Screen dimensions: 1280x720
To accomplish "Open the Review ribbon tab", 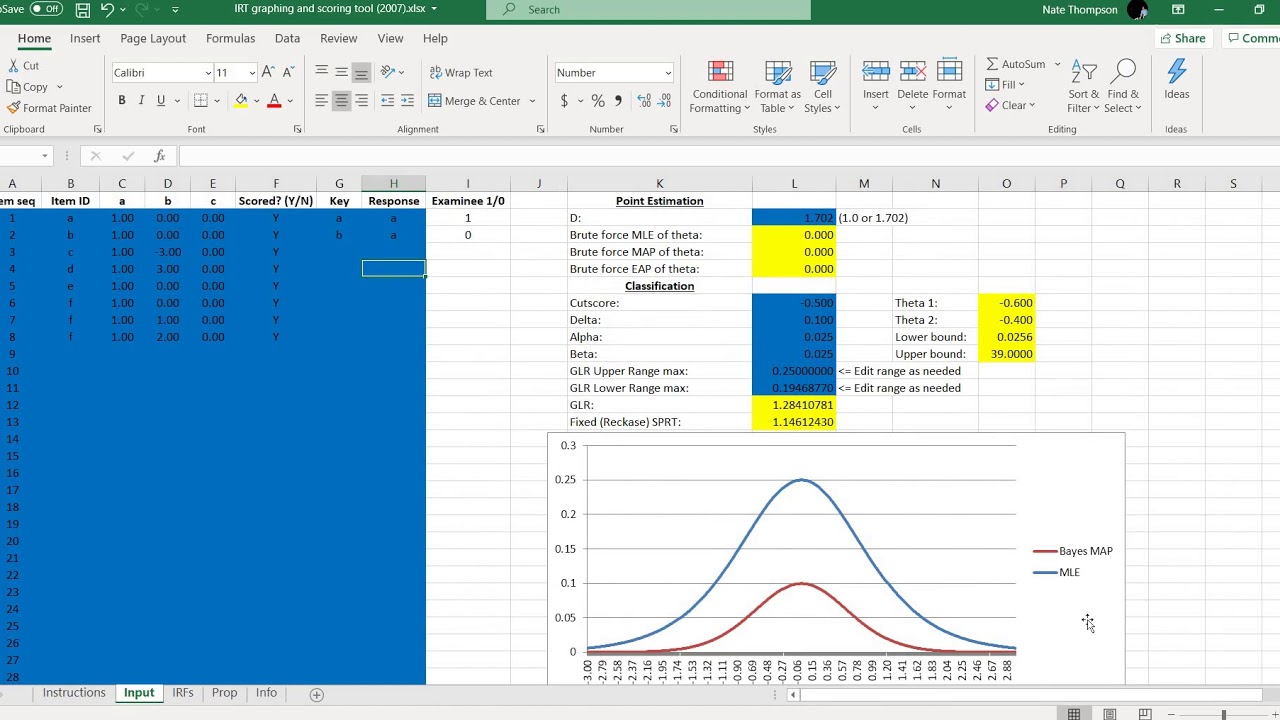I will point(338,38).
